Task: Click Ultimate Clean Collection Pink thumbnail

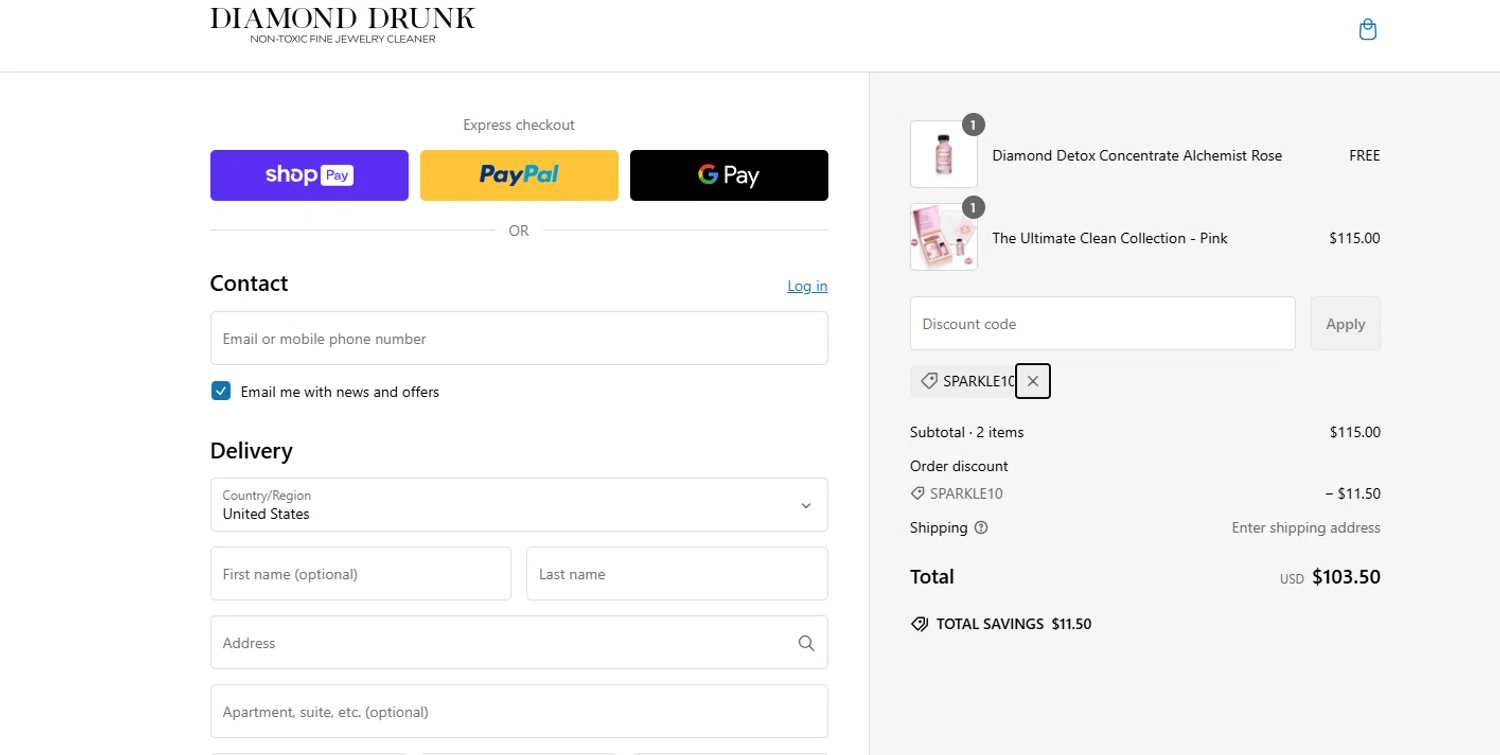Action: (x=944, y=237)
